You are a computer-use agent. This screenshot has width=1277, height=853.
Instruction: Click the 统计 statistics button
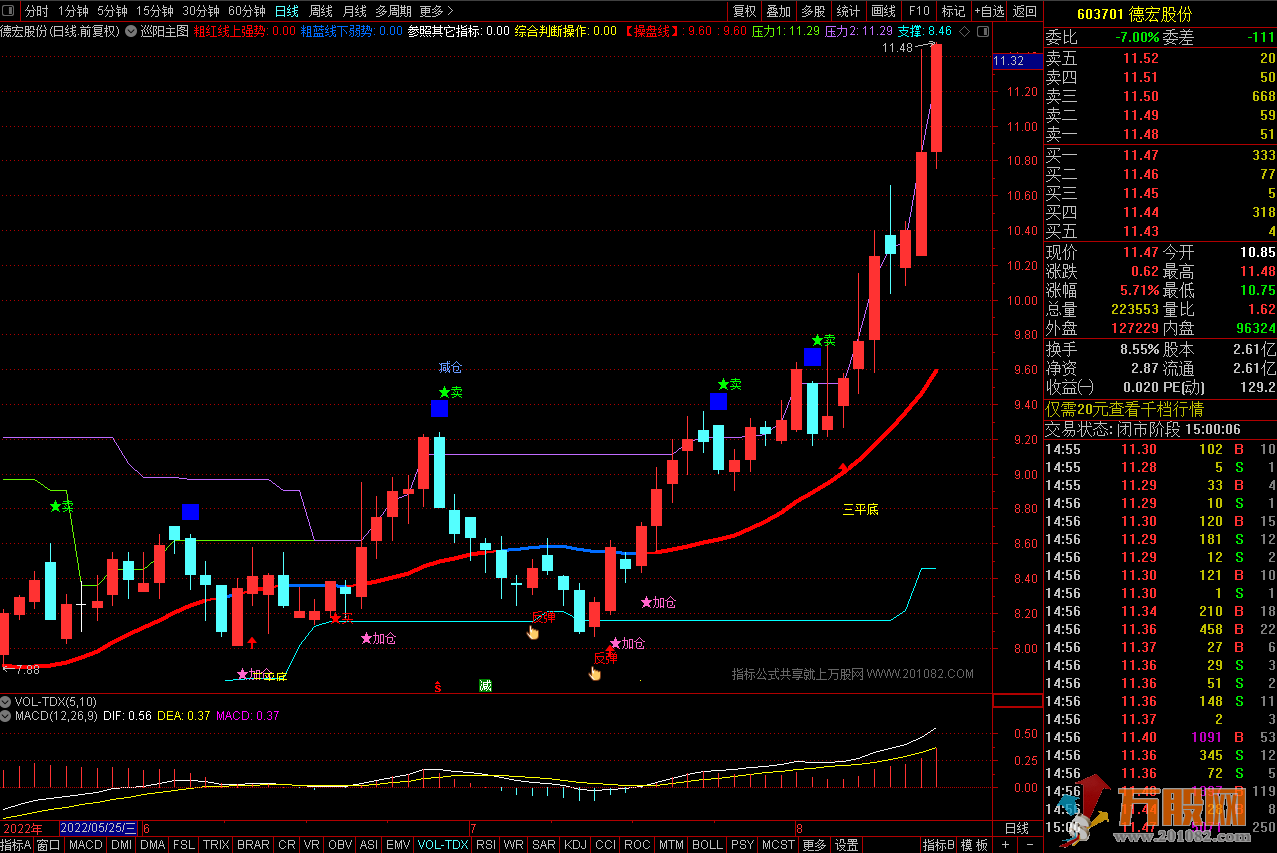[x=848, y=11]
